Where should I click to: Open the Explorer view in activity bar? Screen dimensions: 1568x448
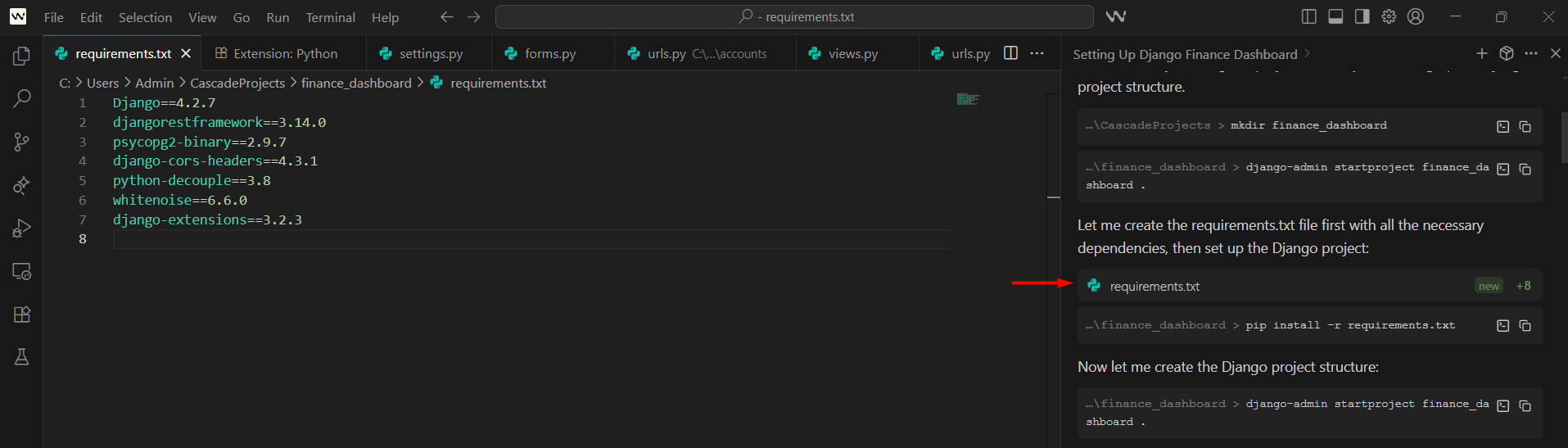pos(22,56)
